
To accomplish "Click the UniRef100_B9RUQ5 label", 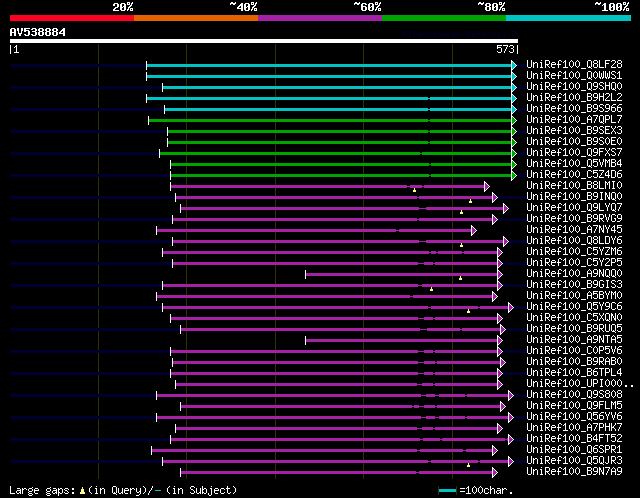I will point(574,329).
